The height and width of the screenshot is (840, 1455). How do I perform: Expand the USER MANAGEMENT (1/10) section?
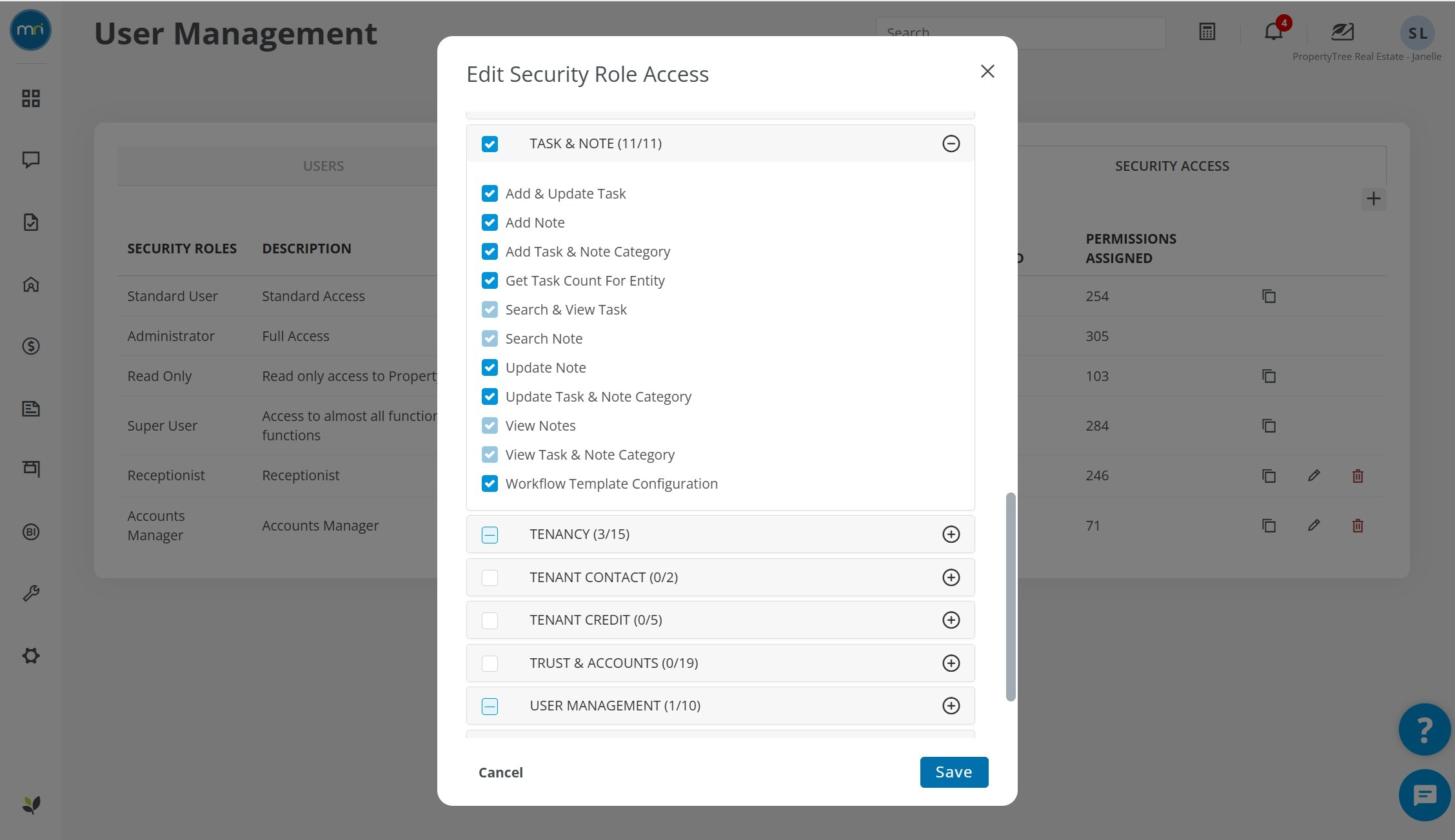pyautogui.click(x=951, y=706)
